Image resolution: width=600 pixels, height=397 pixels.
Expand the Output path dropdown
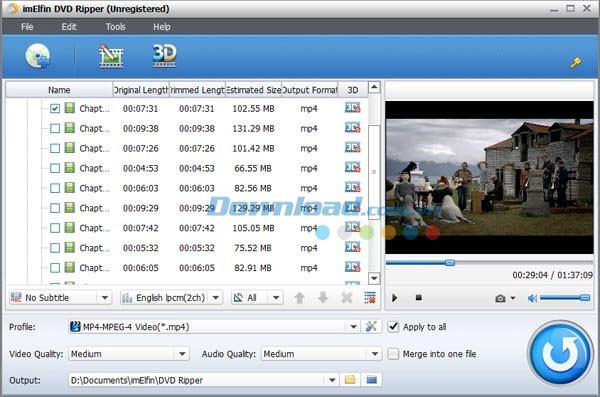point(332,380)
